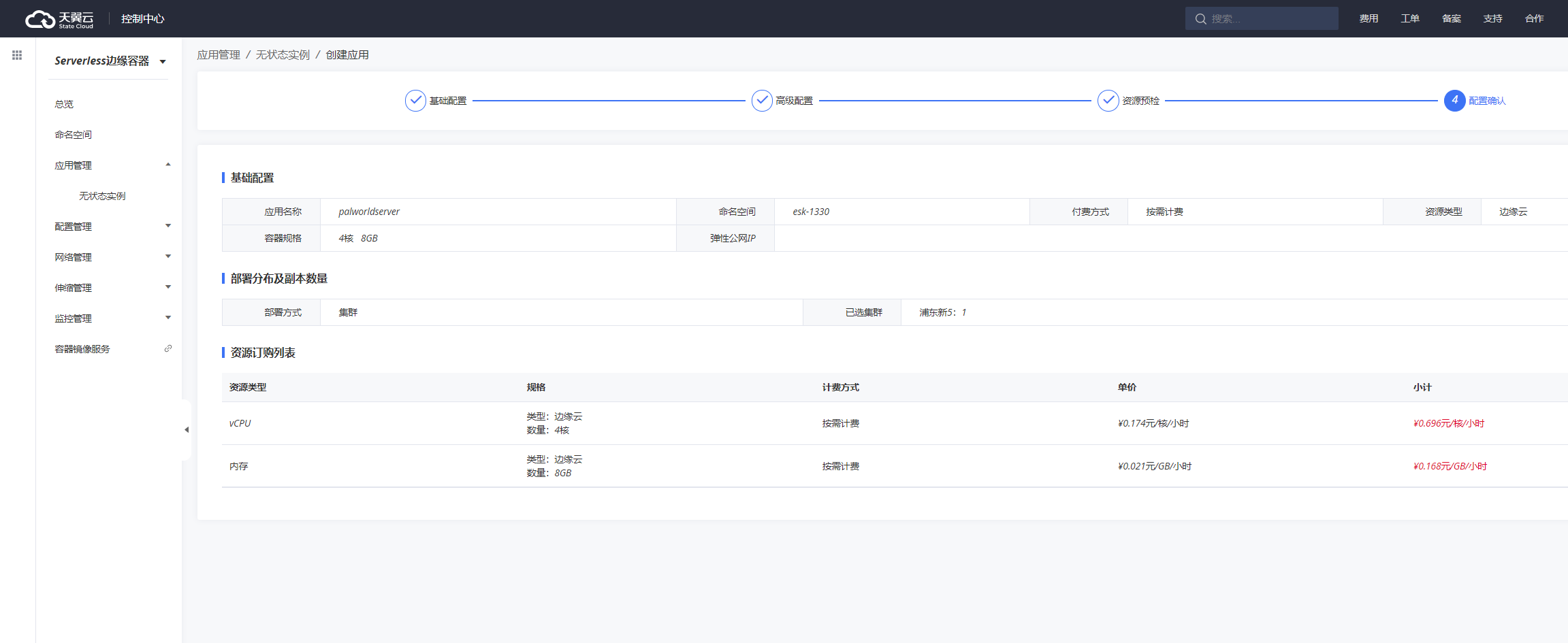Open 工单 in the top navigation
Viewport: 1568px width, 643px height.
click(x=1410, y=19)
